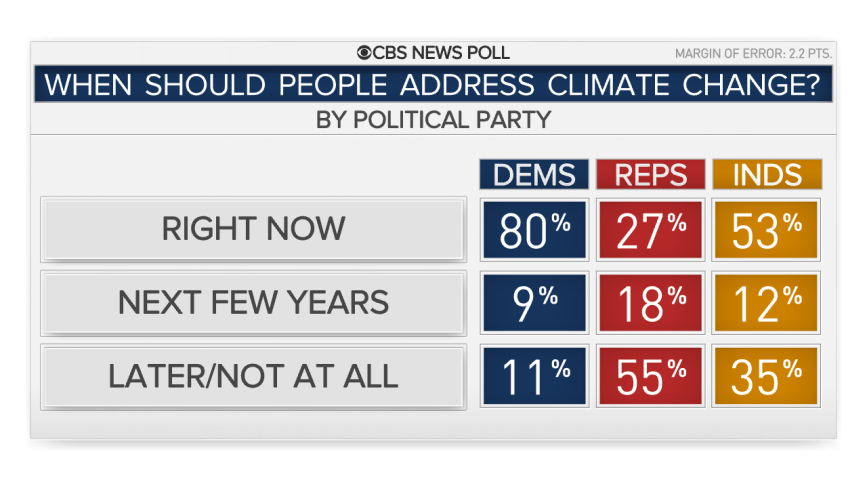The height and width of the screenshot is (488, 867).
Task: Click the LATER/NOT AT ALL row label
Action: 253,376
